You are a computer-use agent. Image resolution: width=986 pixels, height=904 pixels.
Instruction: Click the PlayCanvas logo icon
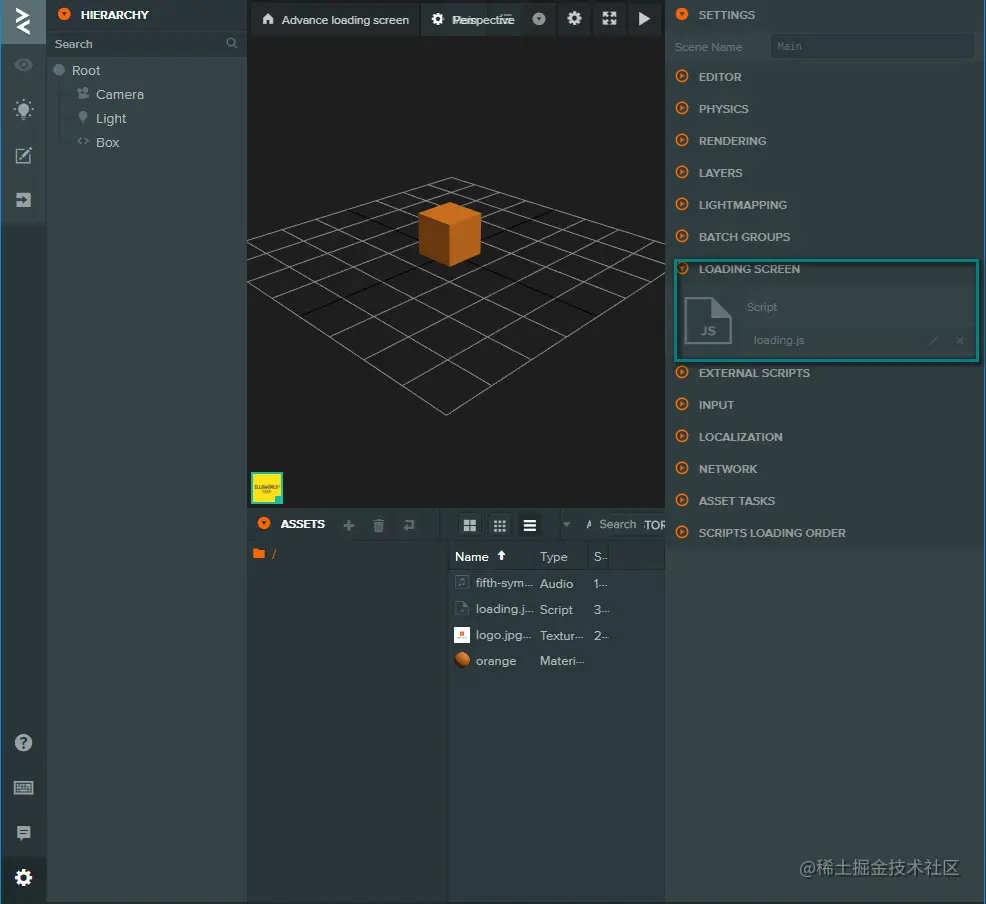(23, 21)
